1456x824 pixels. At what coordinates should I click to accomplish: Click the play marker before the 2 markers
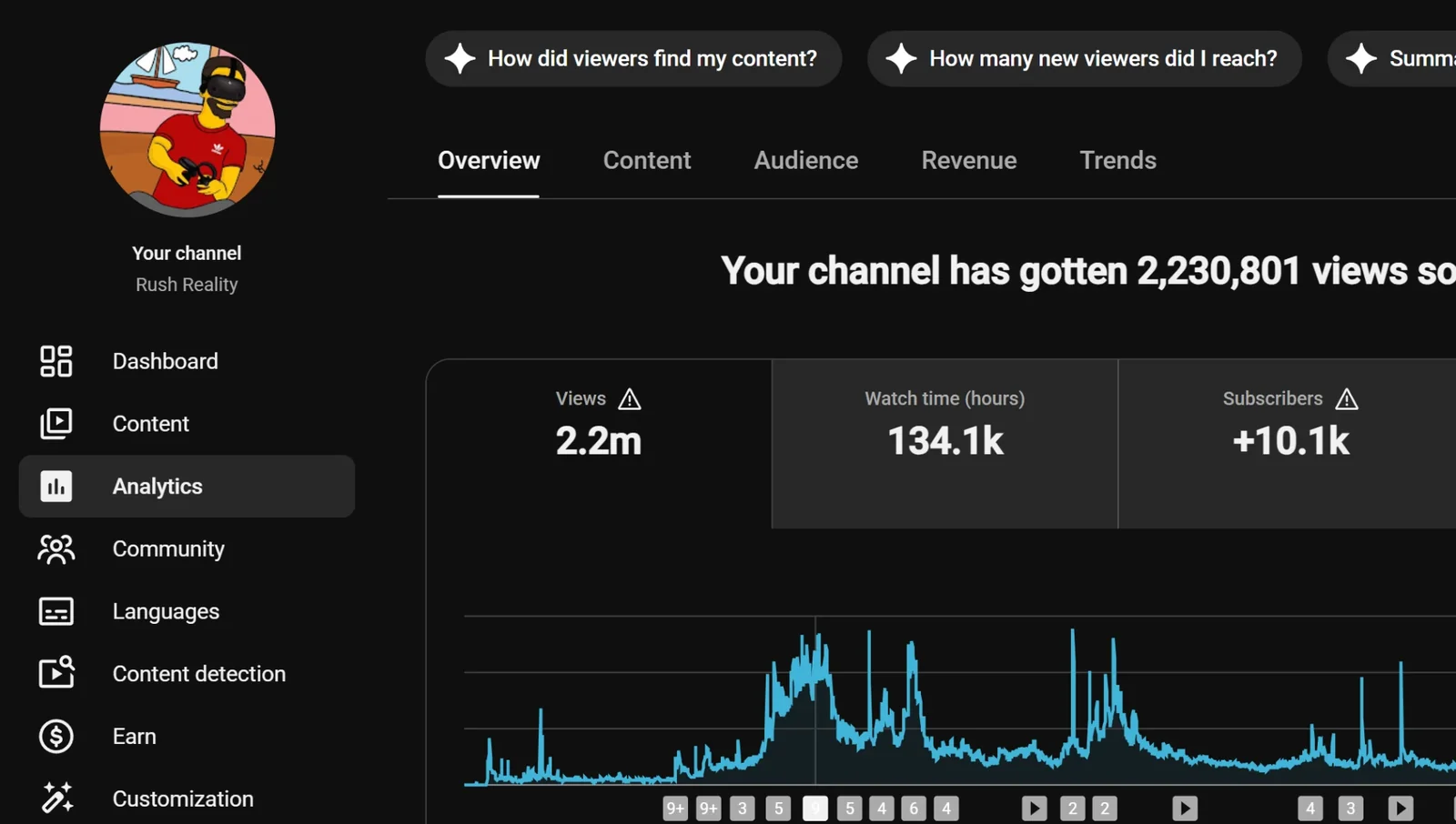[x=1035, y=809]
